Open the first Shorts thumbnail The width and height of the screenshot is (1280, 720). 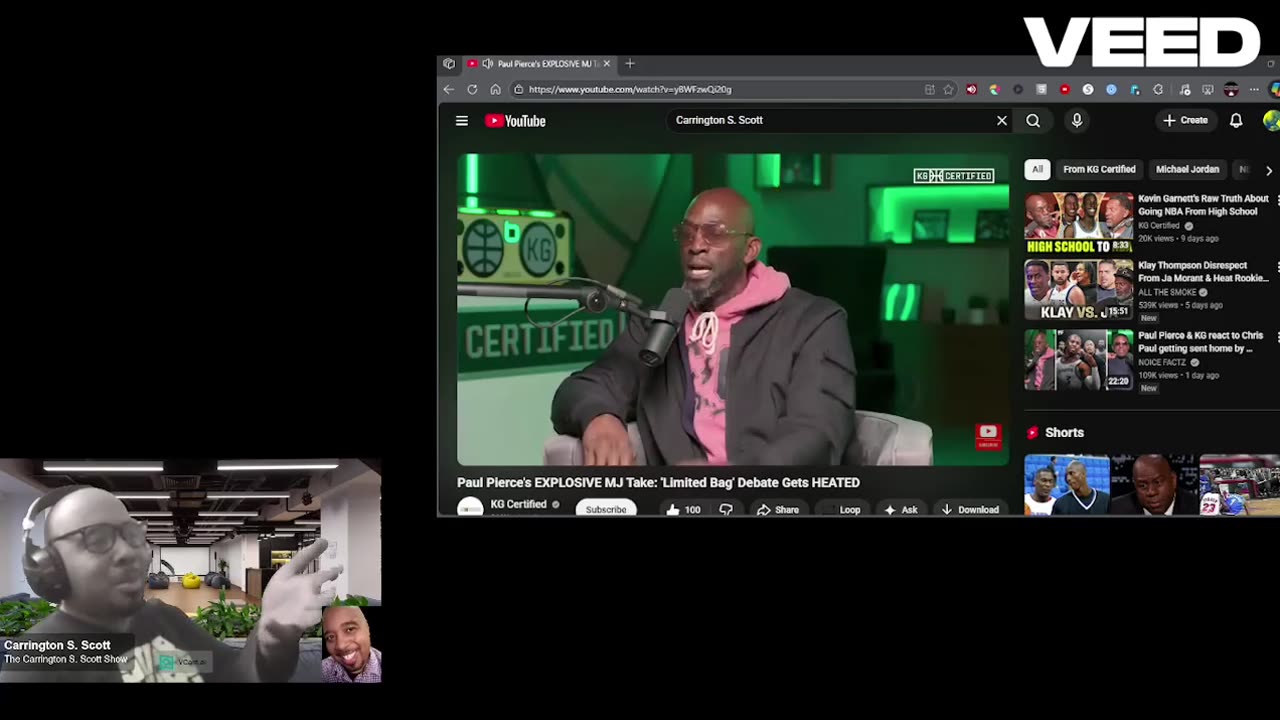(1066, 485)
